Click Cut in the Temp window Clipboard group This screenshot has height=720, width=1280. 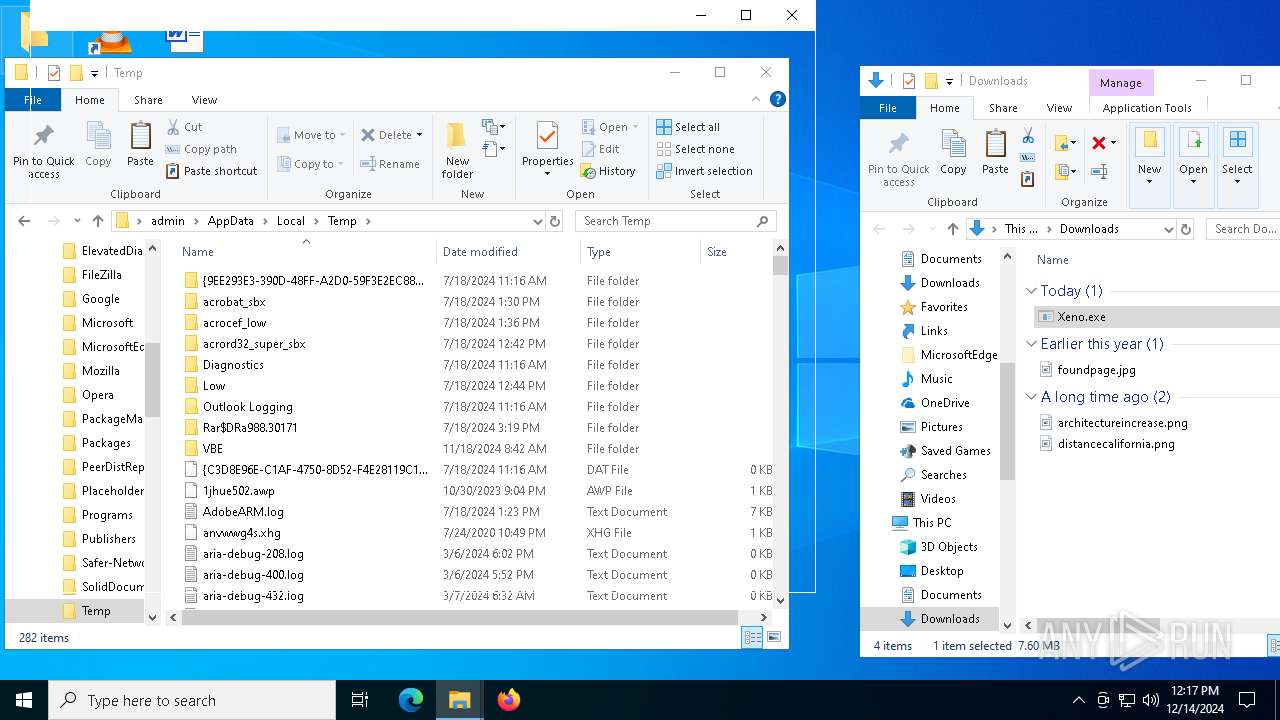click(184, 127)
